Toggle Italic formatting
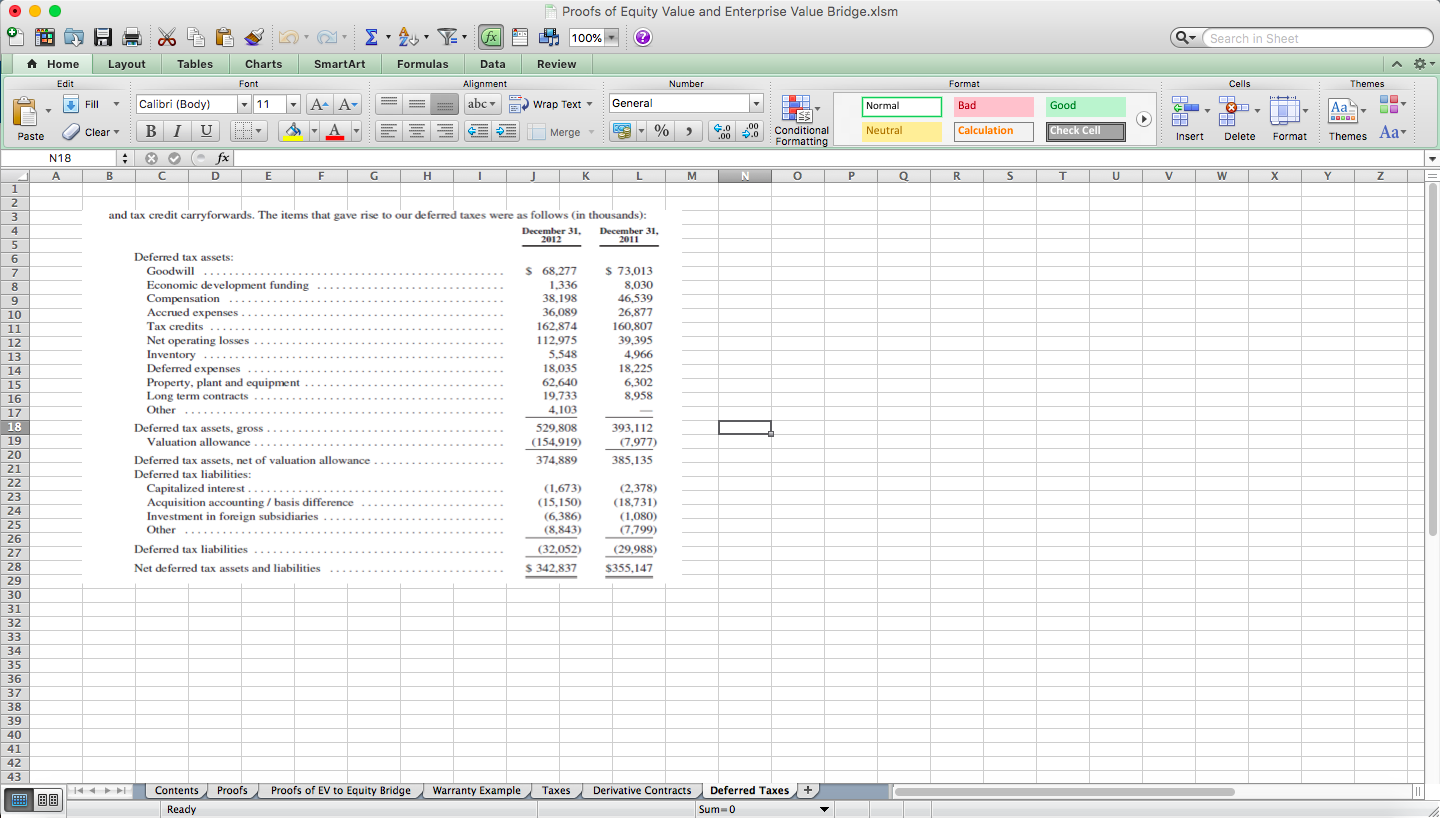This screenshot has width=1440, height=818. (x=177, y=131)
